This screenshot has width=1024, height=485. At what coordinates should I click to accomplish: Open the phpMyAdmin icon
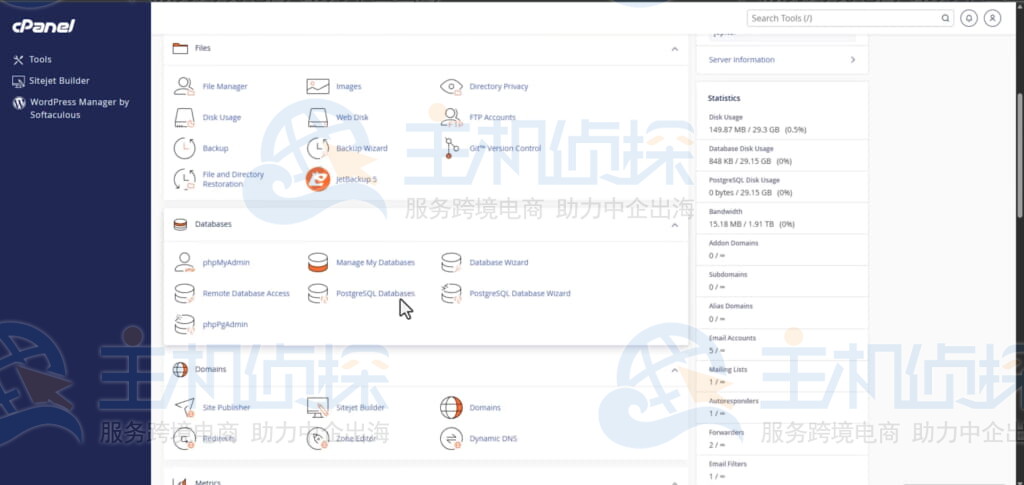pyautogui.click(x=185, y=262)
